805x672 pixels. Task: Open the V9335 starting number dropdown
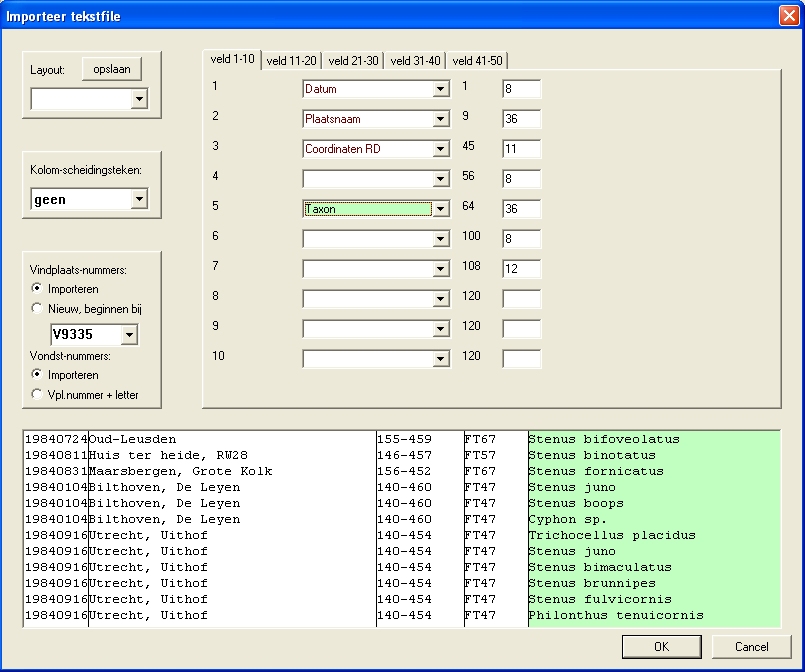pyautogui.click(x=128, y=335)
